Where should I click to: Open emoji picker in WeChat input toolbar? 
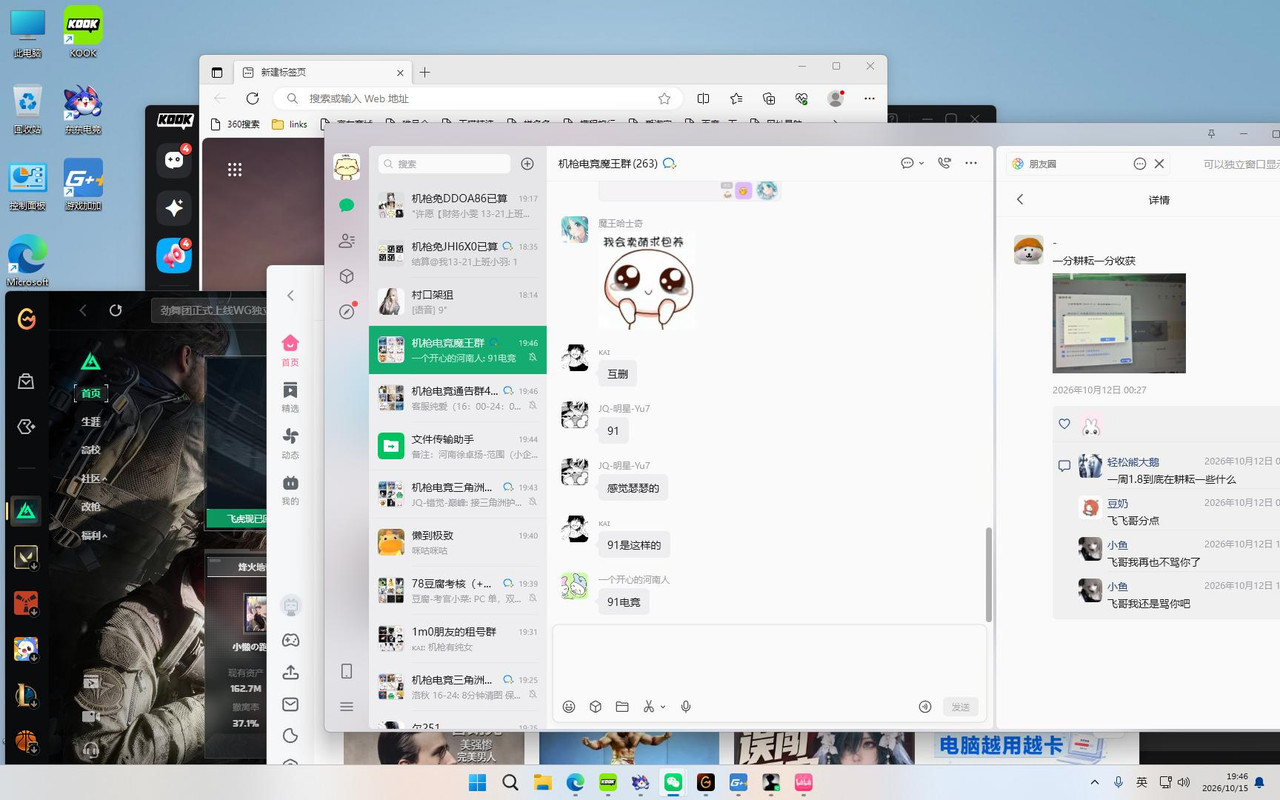569,706
